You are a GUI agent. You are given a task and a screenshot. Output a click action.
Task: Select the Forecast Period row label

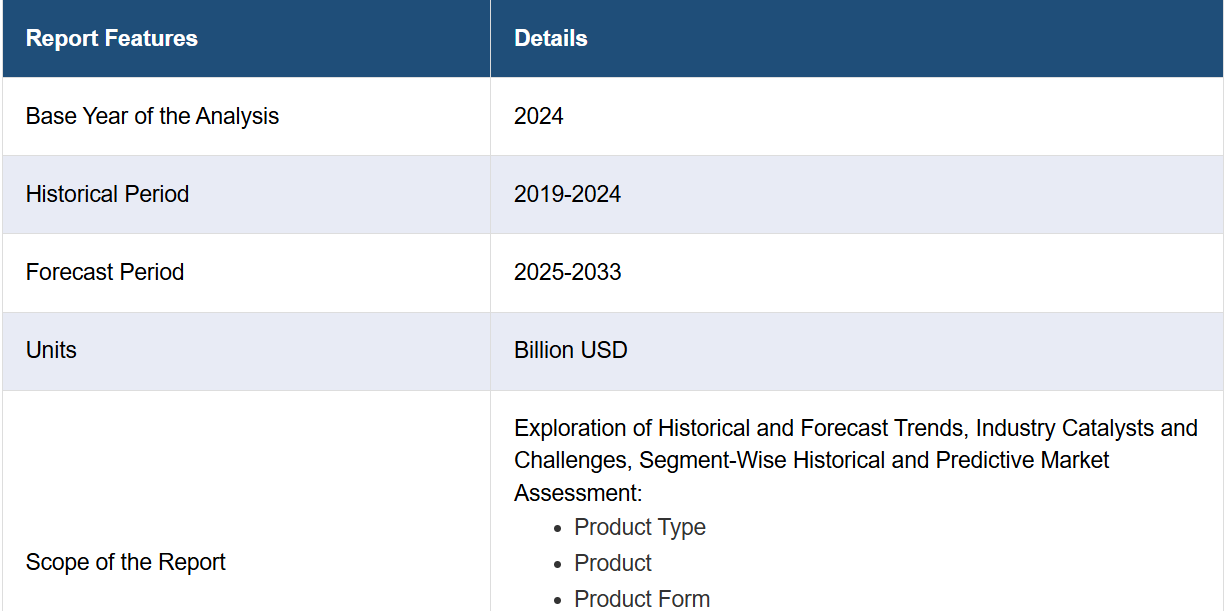click(105, 272)
